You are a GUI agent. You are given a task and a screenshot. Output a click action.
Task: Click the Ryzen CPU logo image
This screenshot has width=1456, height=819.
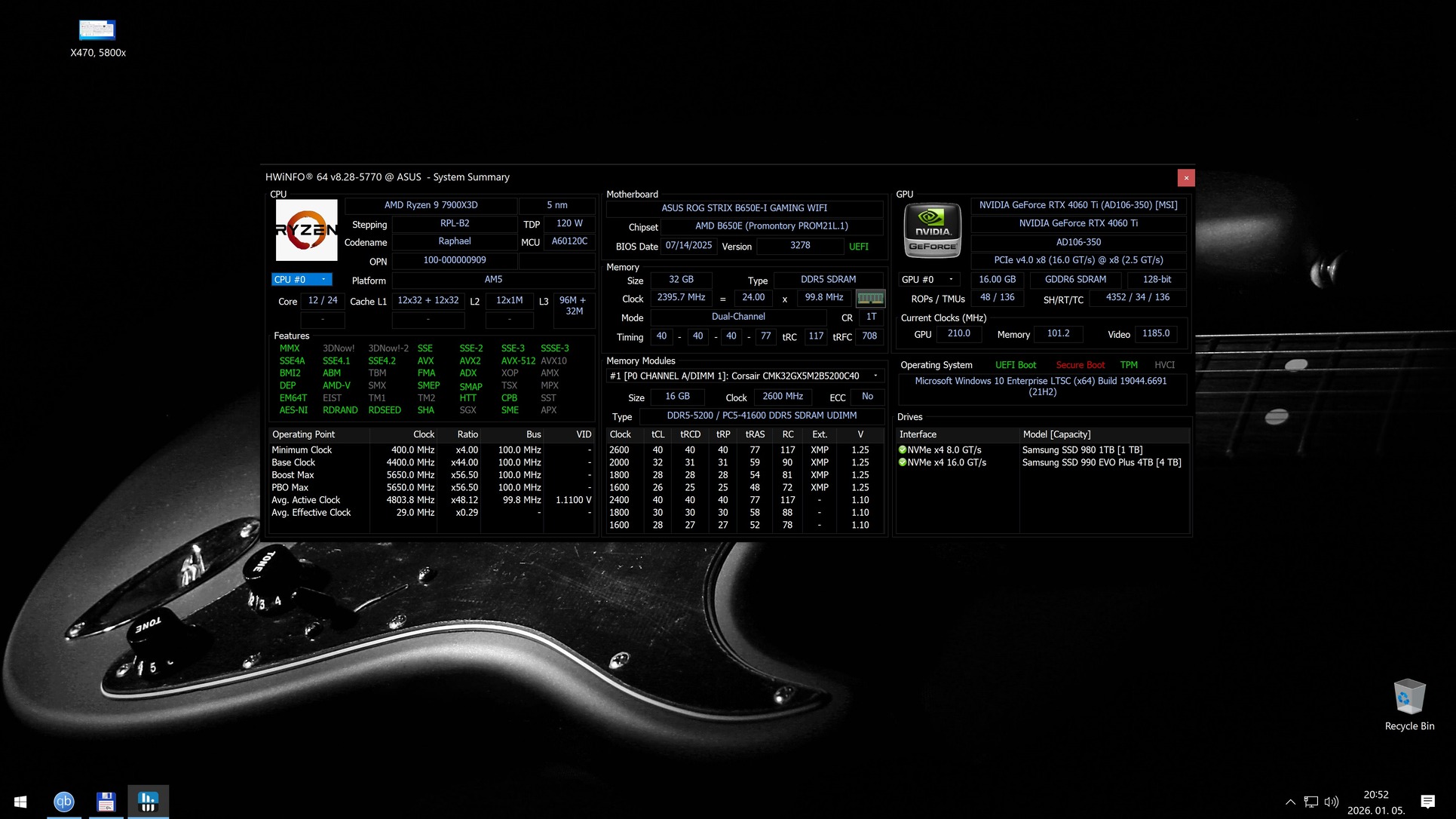pyautogui.click(x=306, y=230)
